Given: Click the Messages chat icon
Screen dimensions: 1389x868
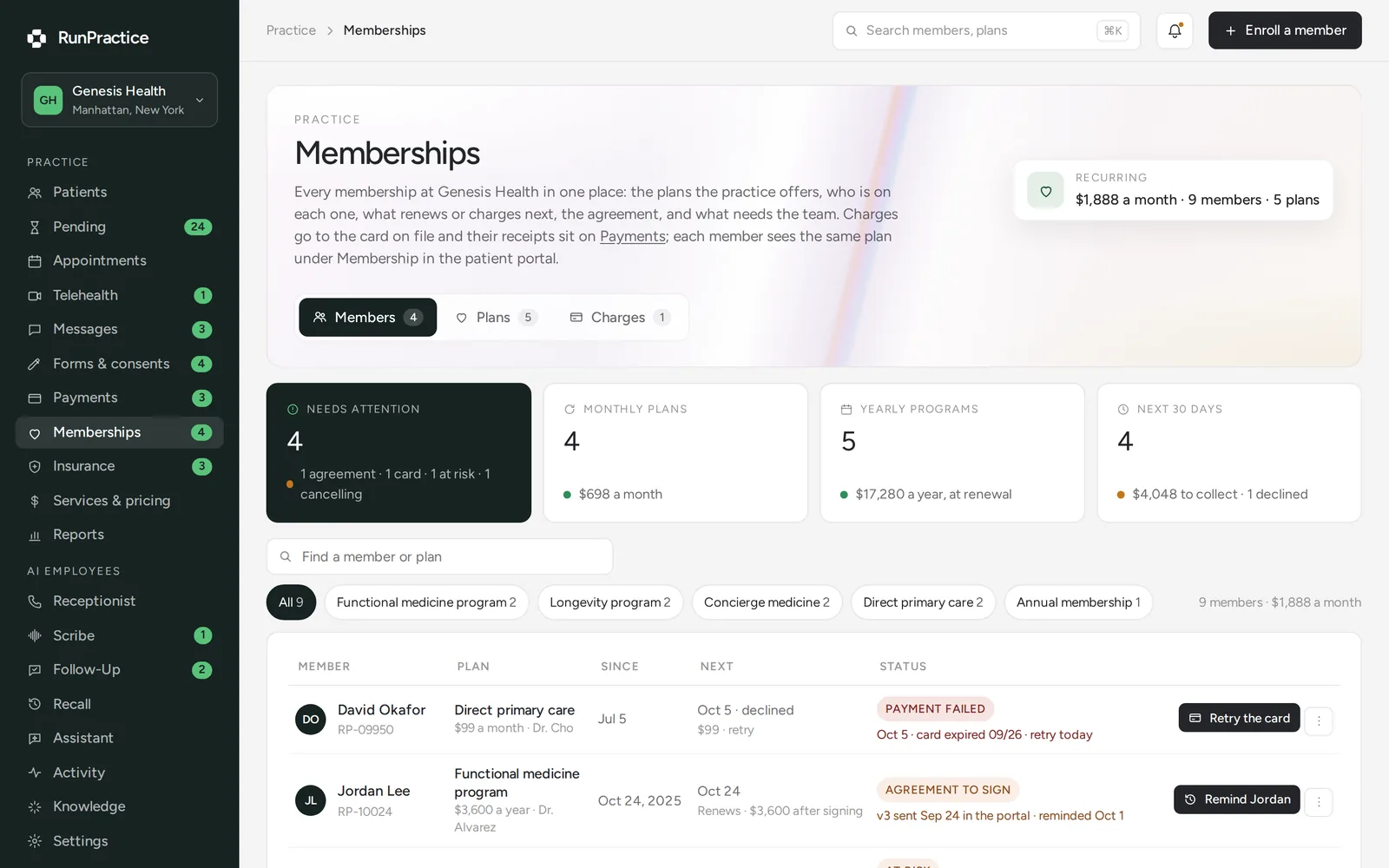Looking at the screenshot, I should (x=35, y=330).
